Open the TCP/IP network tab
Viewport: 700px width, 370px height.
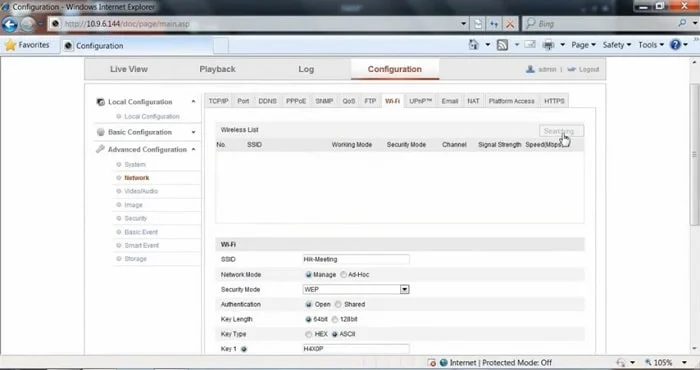218,101
